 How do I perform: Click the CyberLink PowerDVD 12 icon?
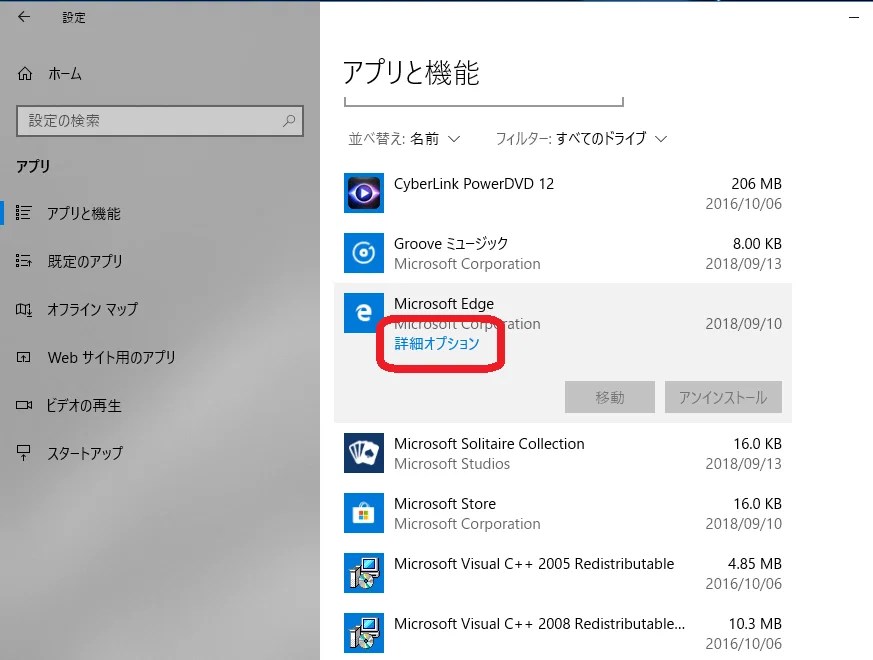coord(364,193)
